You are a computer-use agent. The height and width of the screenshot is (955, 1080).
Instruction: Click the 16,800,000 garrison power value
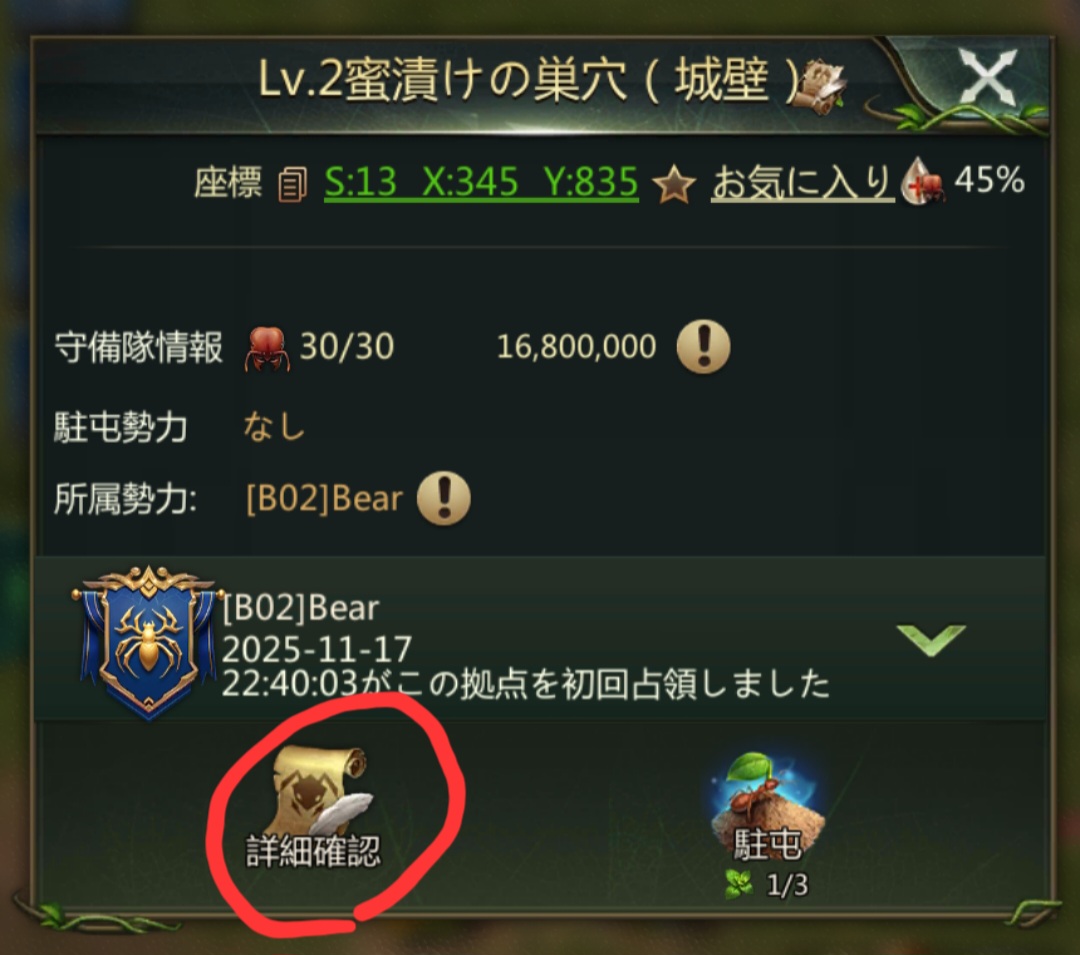(x=577, y=347)
